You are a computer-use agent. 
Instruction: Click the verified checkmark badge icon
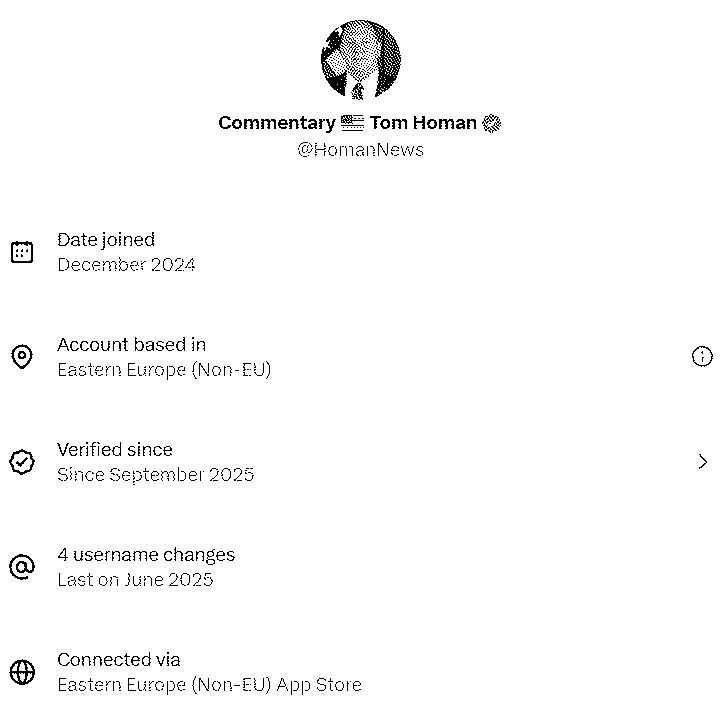pos(22,462)
